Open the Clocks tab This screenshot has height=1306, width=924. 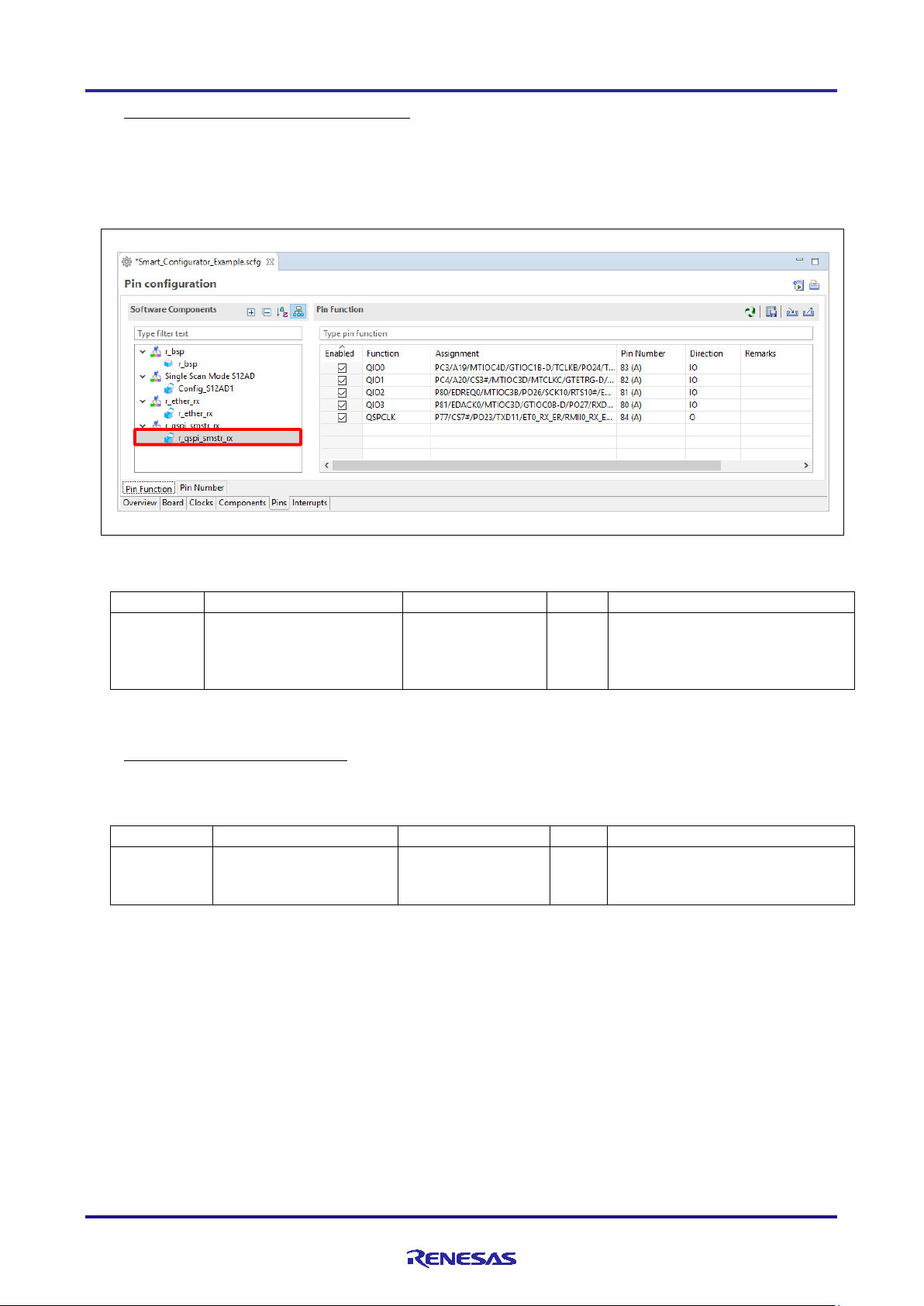(x=201, y=503)
